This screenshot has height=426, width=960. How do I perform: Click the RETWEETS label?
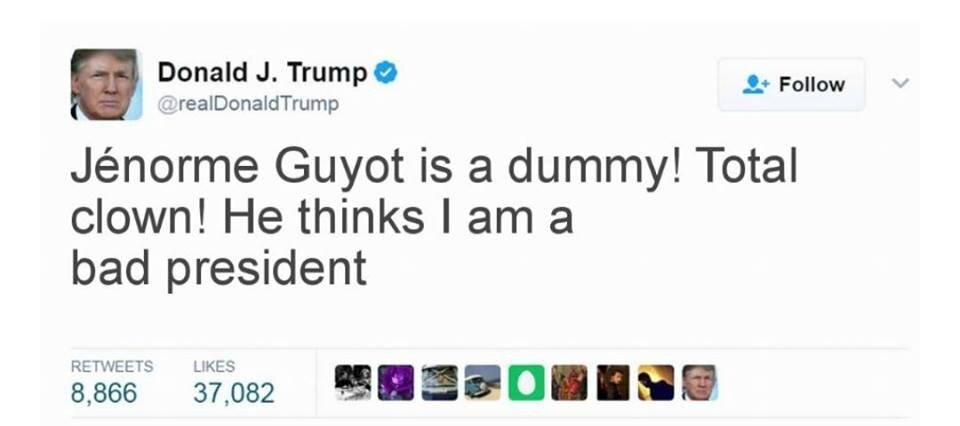pyautogui.click(x=112, y=366)
